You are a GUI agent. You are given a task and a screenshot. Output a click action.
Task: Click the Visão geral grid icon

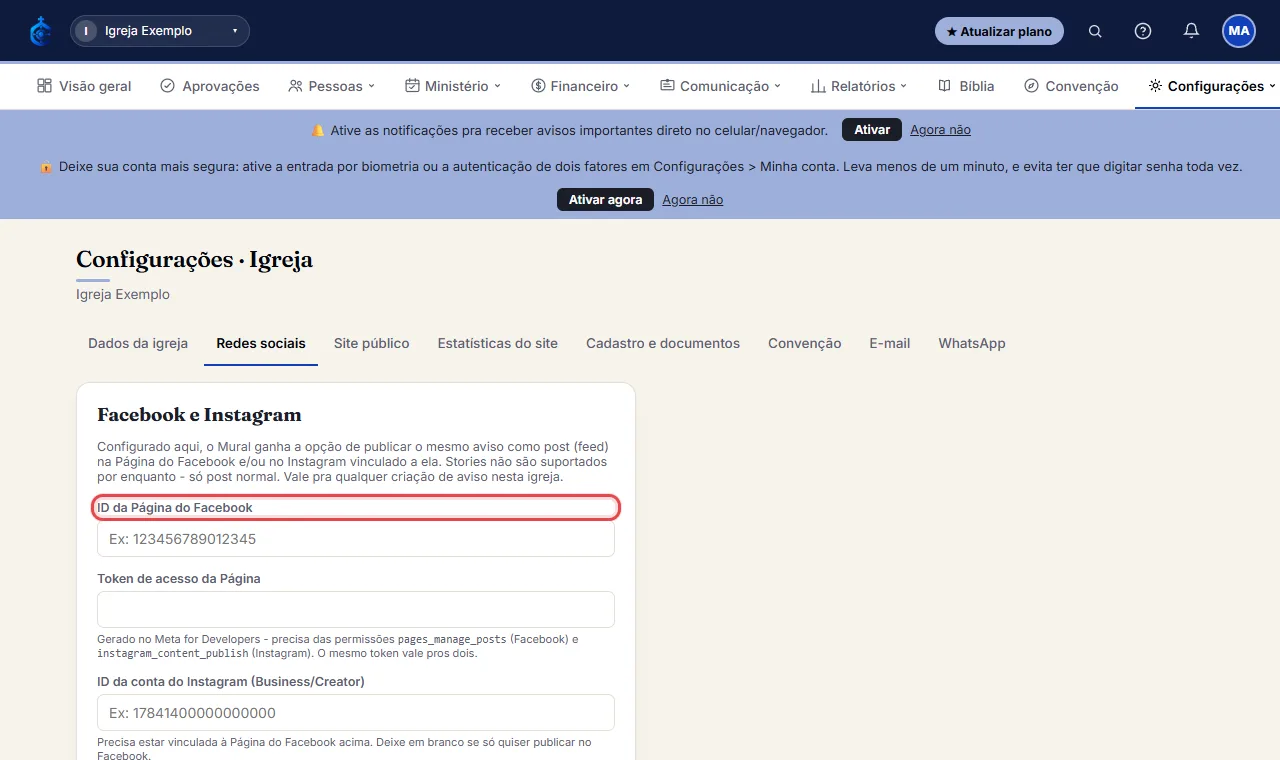44,86
